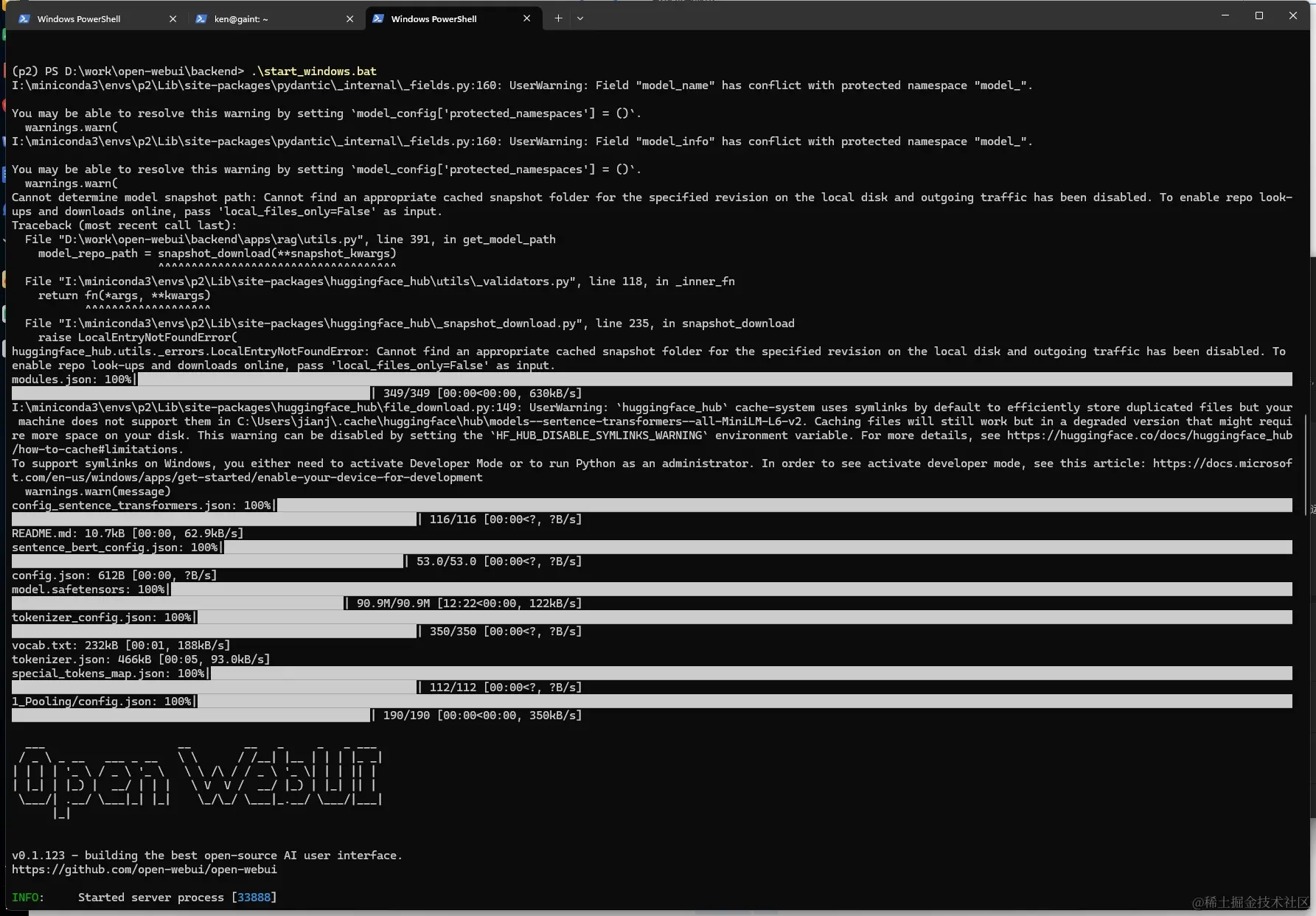Click the PowerShell icon on the first tab
Screen dimensions: 1316x916
click(x=24, y=18)
